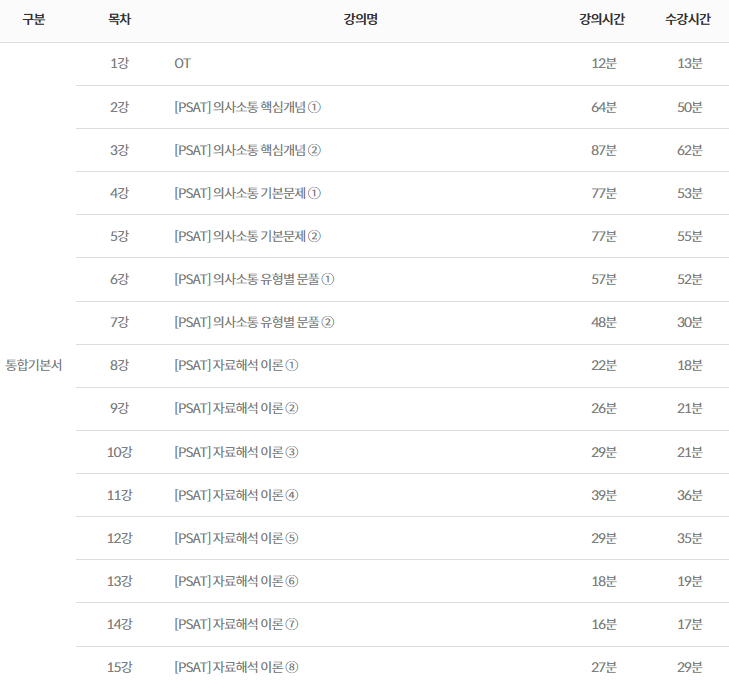Select lecture [PSAT] 의사소통 핵심개념 ②

tap(247, 151)
